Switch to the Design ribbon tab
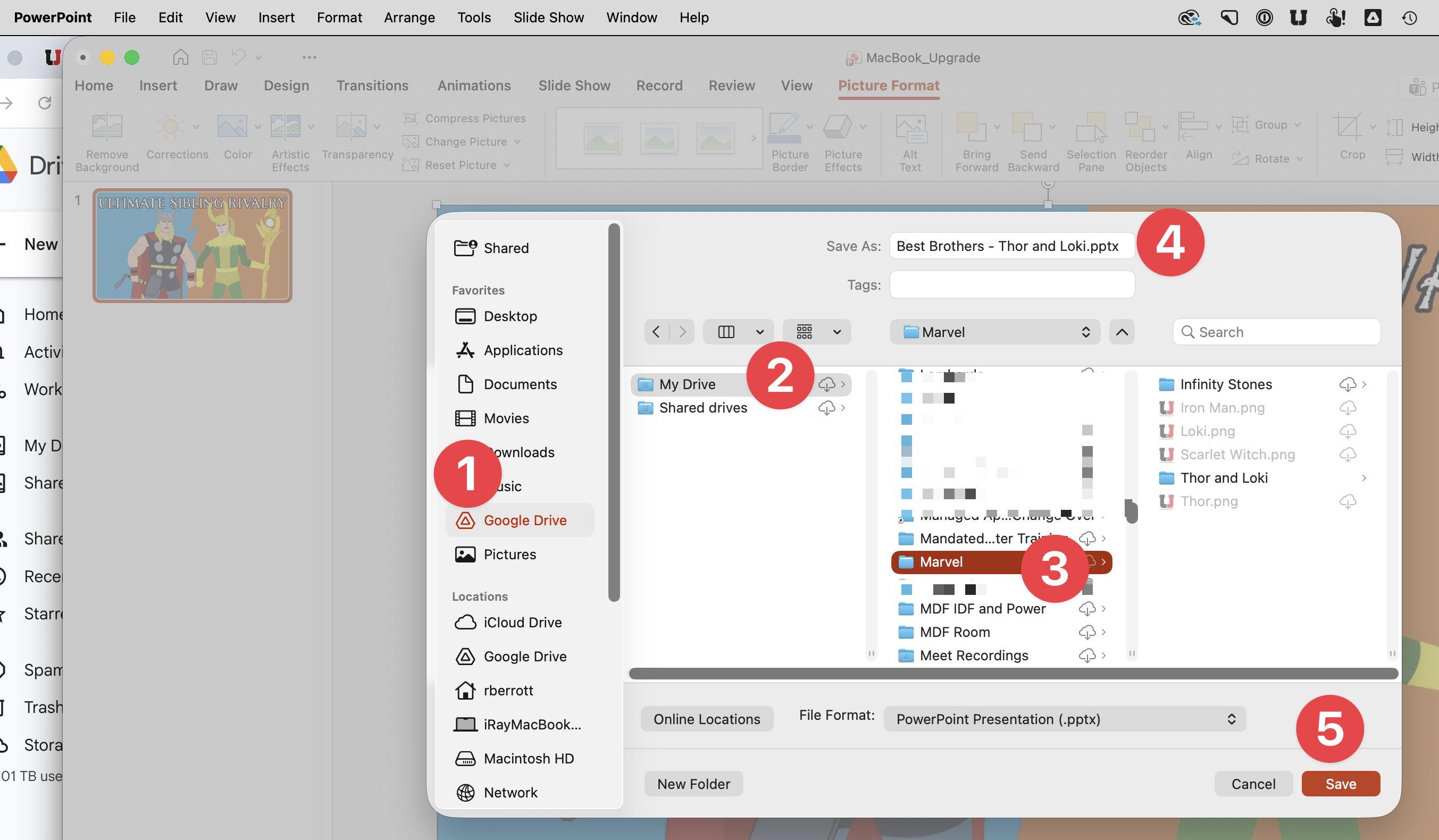1439x840 pixels. 286,86
